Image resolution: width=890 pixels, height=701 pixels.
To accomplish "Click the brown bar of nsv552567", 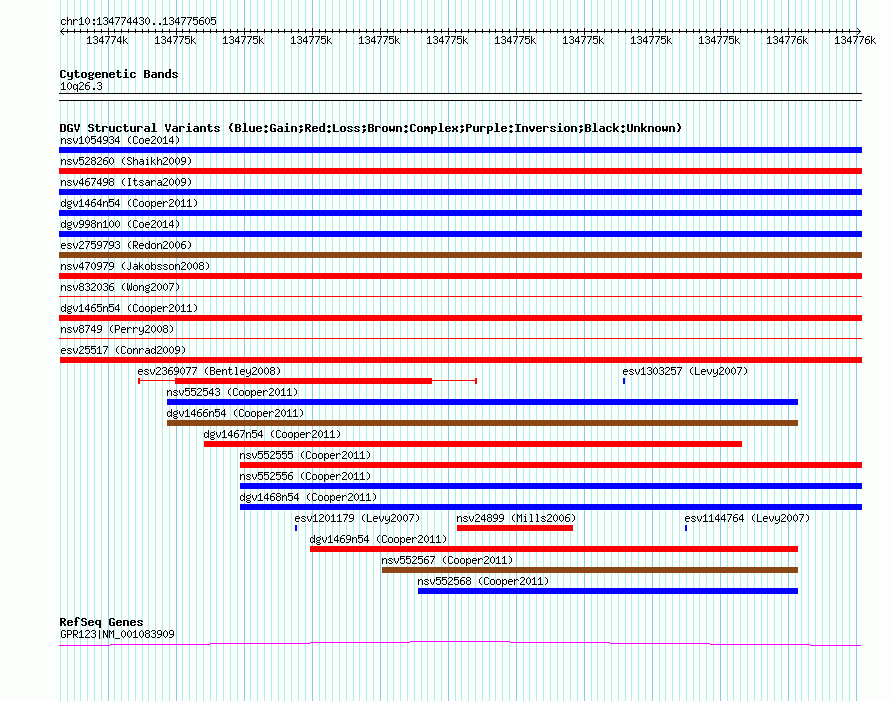I will pos(590,570).
